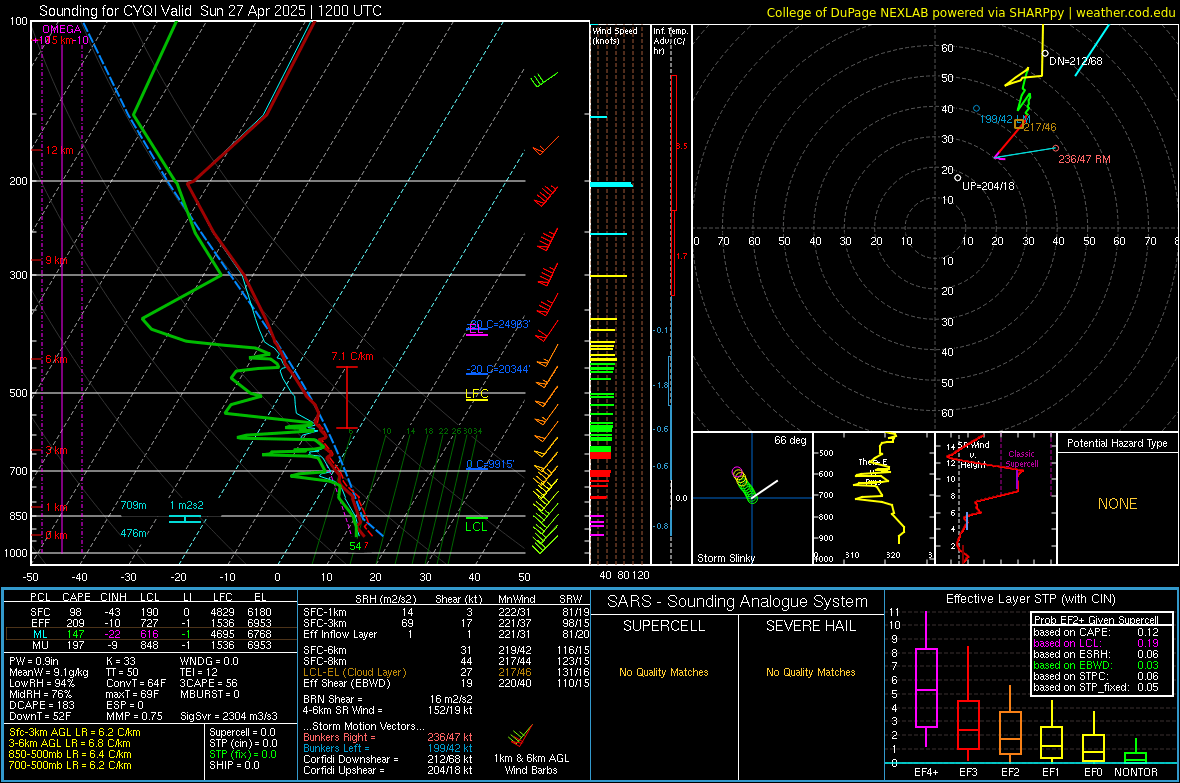1180x783 pixels.
Task: Click the 'NONE' hazard type value
Action: (1117, 504)
